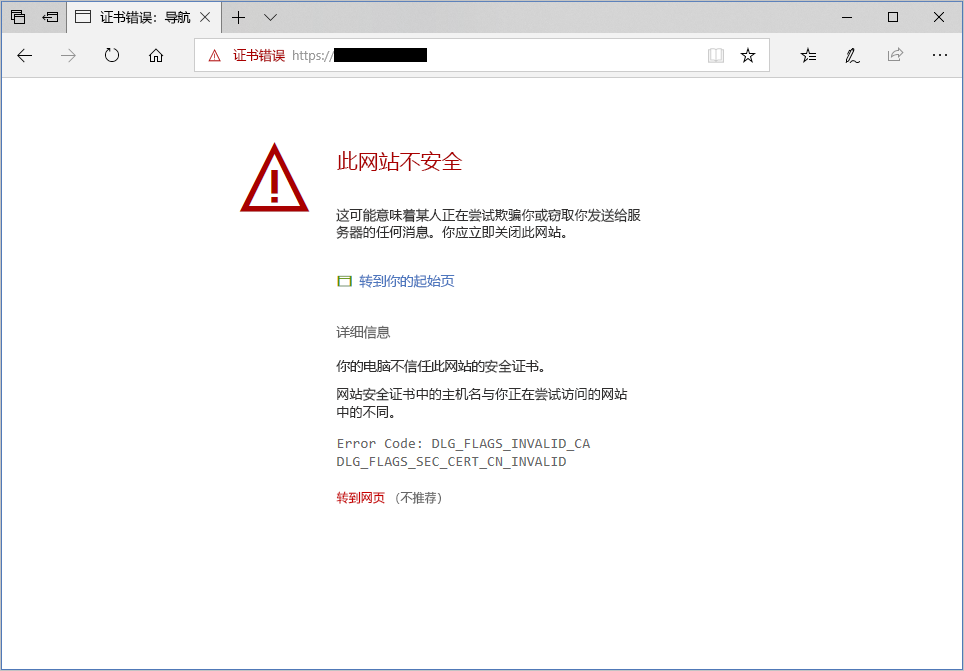Click the red certificate warning triangle in address bar
This screenshot has width=964, height=671.
[214, 56]
